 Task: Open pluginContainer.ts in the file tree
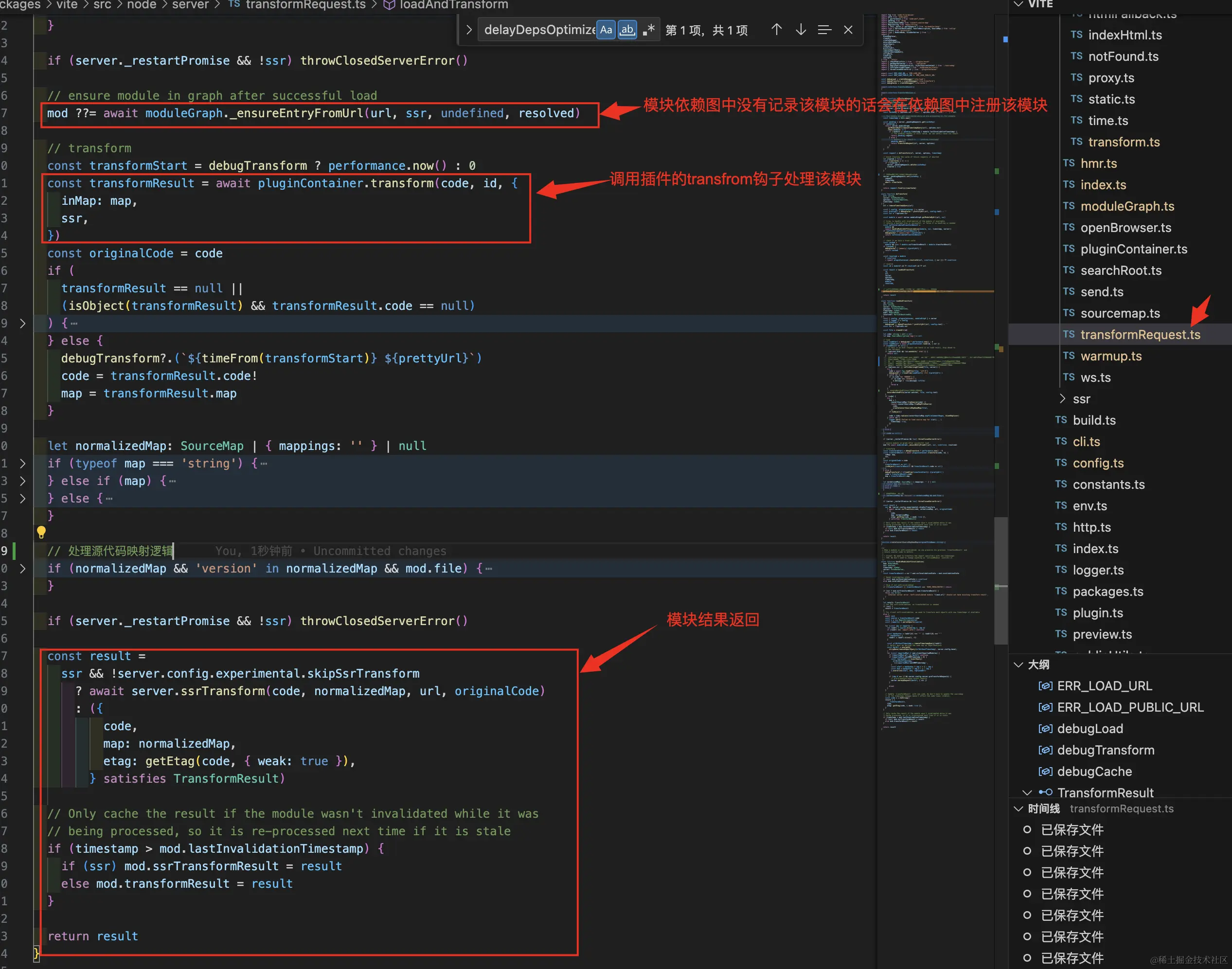pos(1133,249)
